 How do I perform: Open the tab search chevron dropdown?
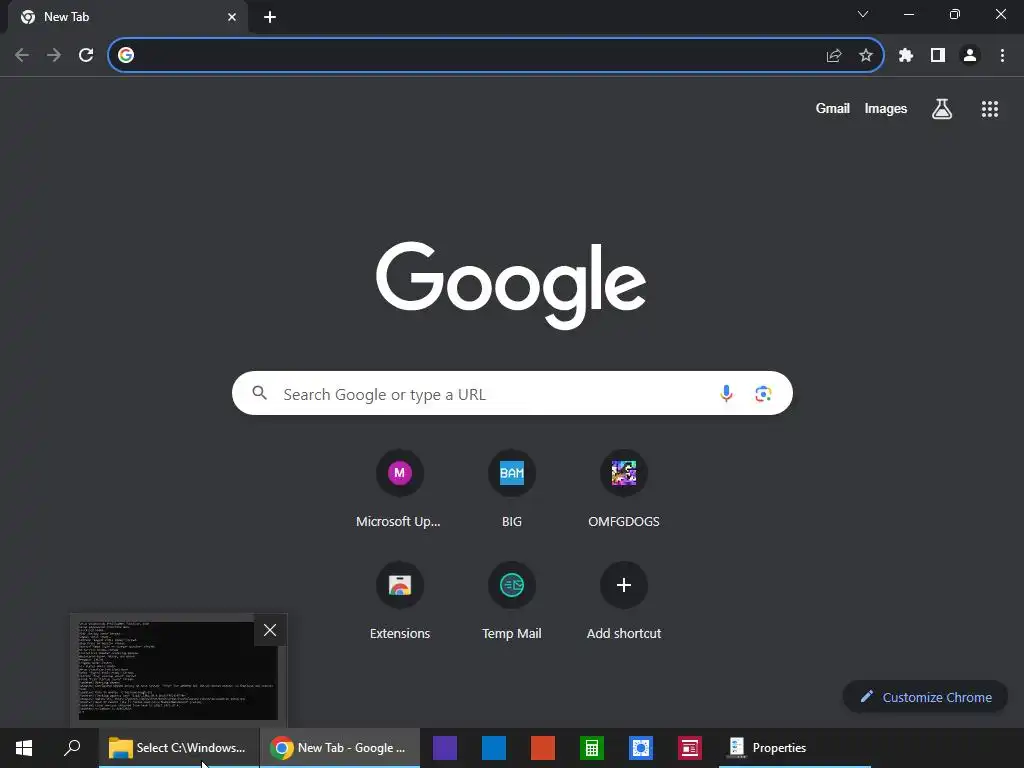click(x=863, y=14)
